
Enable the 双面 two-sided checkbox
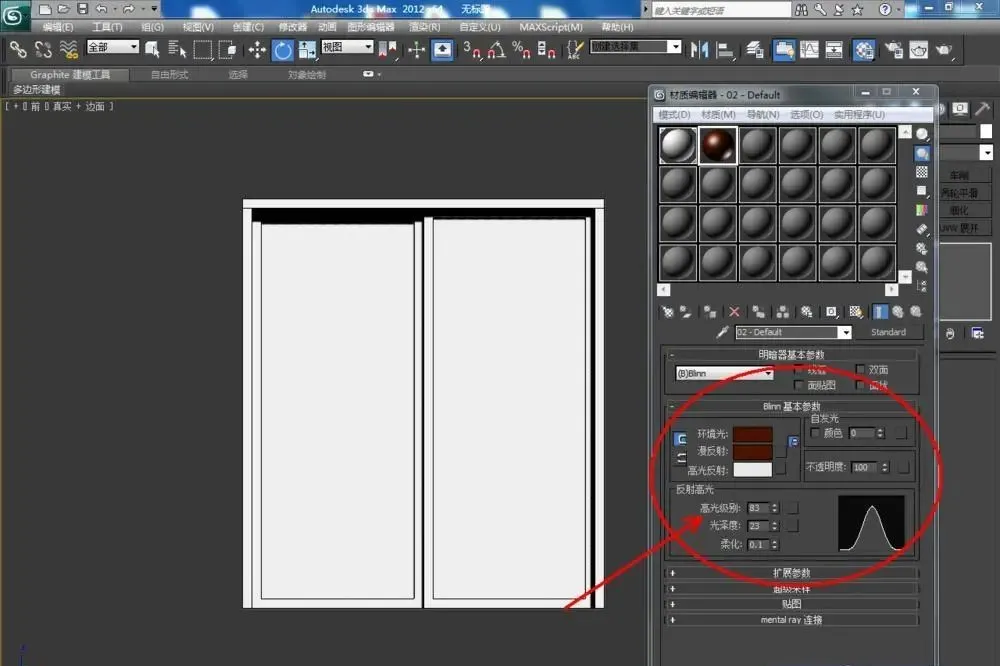[860, 369]
